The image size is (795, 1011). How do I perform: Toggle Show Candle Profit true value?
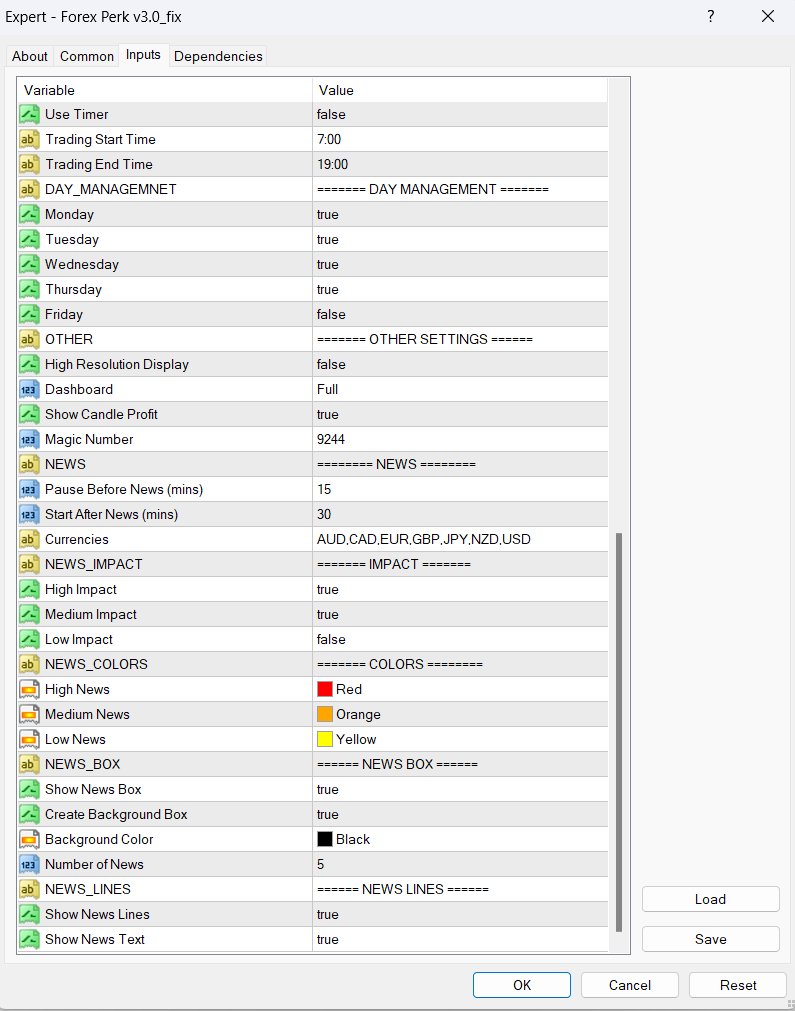pyautogui.click(x=328, y=414)
